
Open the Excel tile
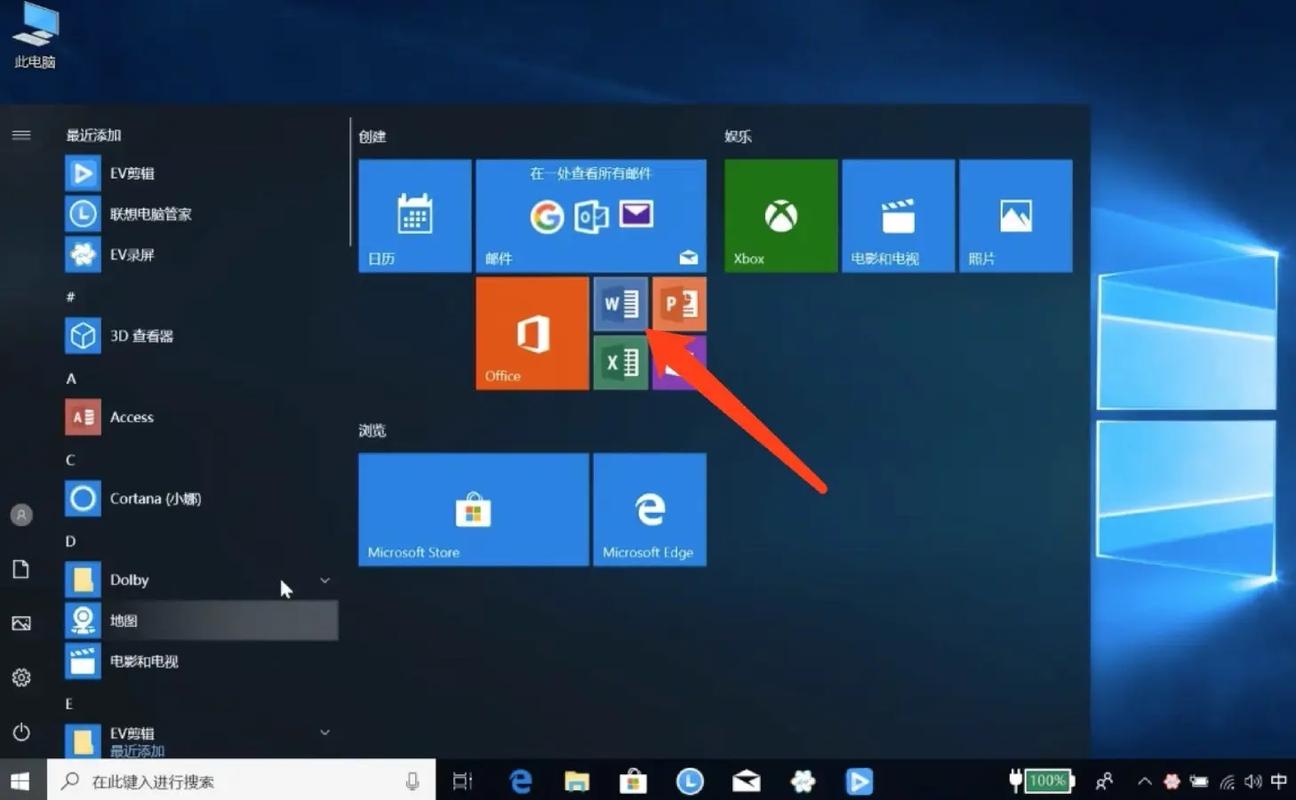[x=621, y=363]
